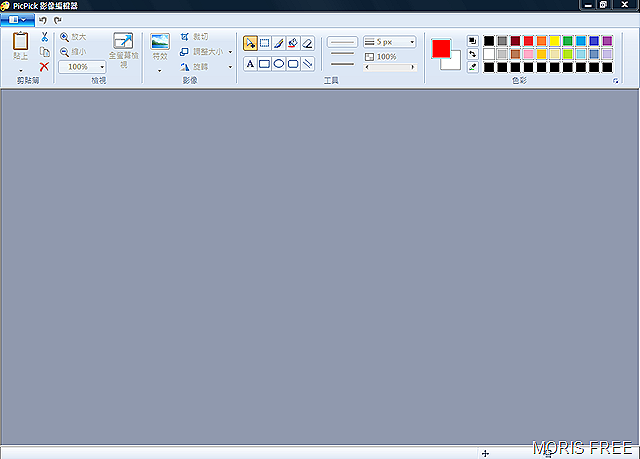The width and height of the screenshot is (640, 459).
Task: Pick the lime green palette swatch
Action: pyautogui.click(x=567, y=54)
